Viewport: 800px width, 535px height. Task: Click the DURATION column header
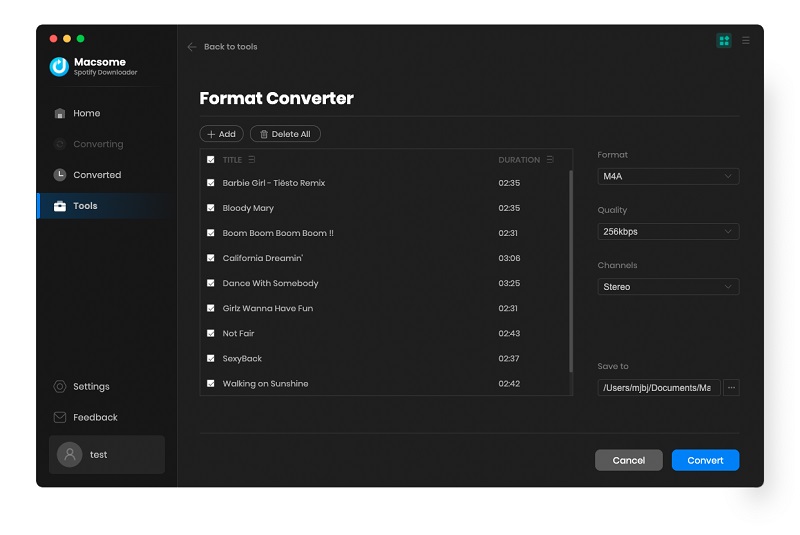[x=519, y=160]
